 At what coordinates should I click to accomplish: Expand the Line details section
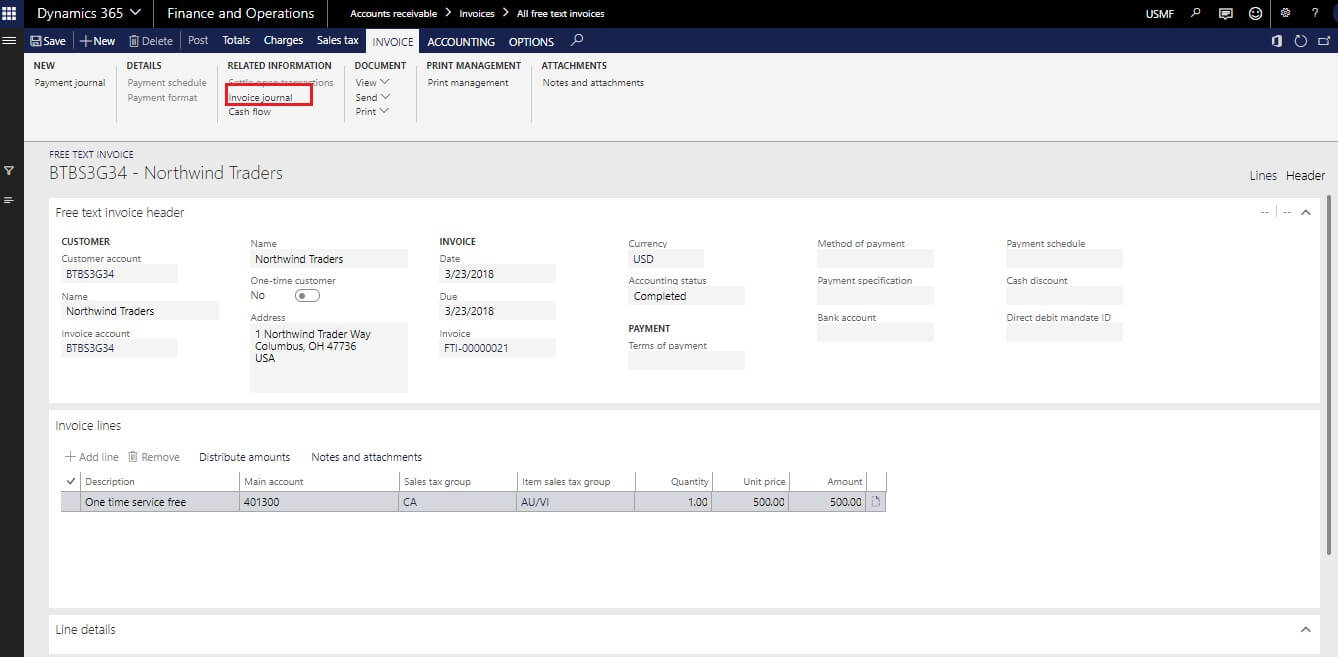click(x=1305, y=630)
